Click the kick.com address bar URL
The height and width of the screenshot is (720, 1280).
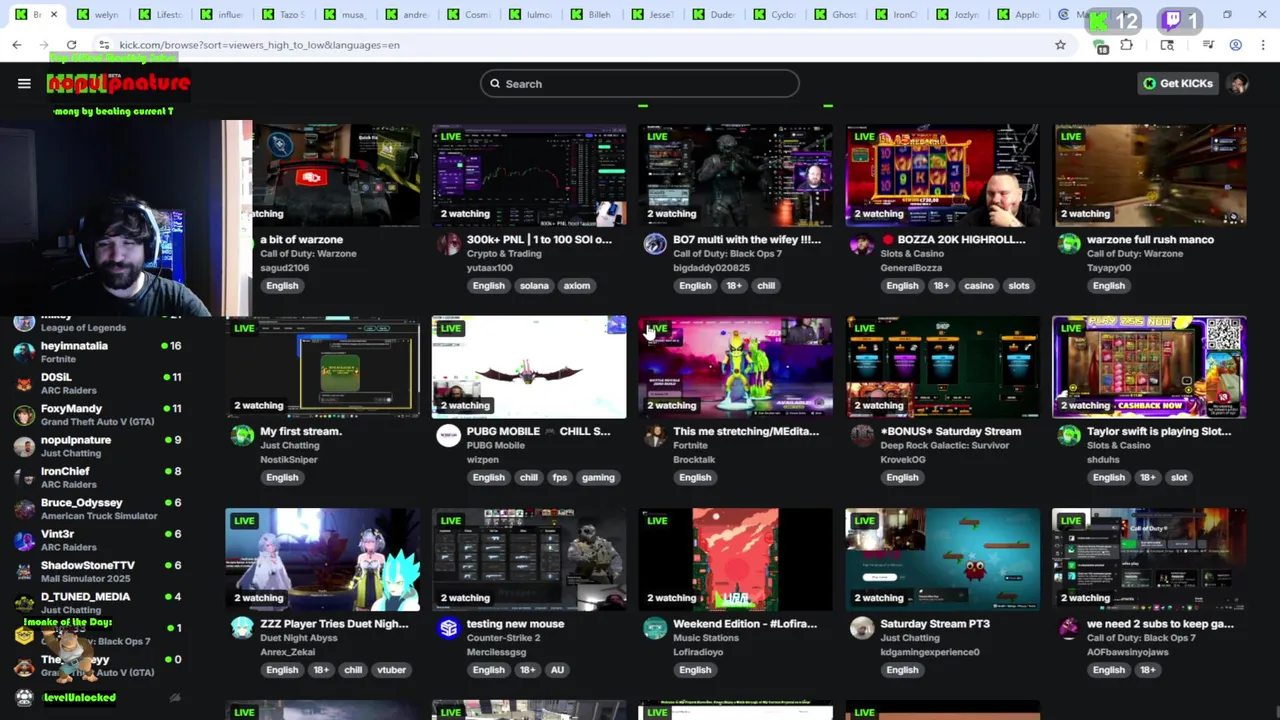point(259,45)
